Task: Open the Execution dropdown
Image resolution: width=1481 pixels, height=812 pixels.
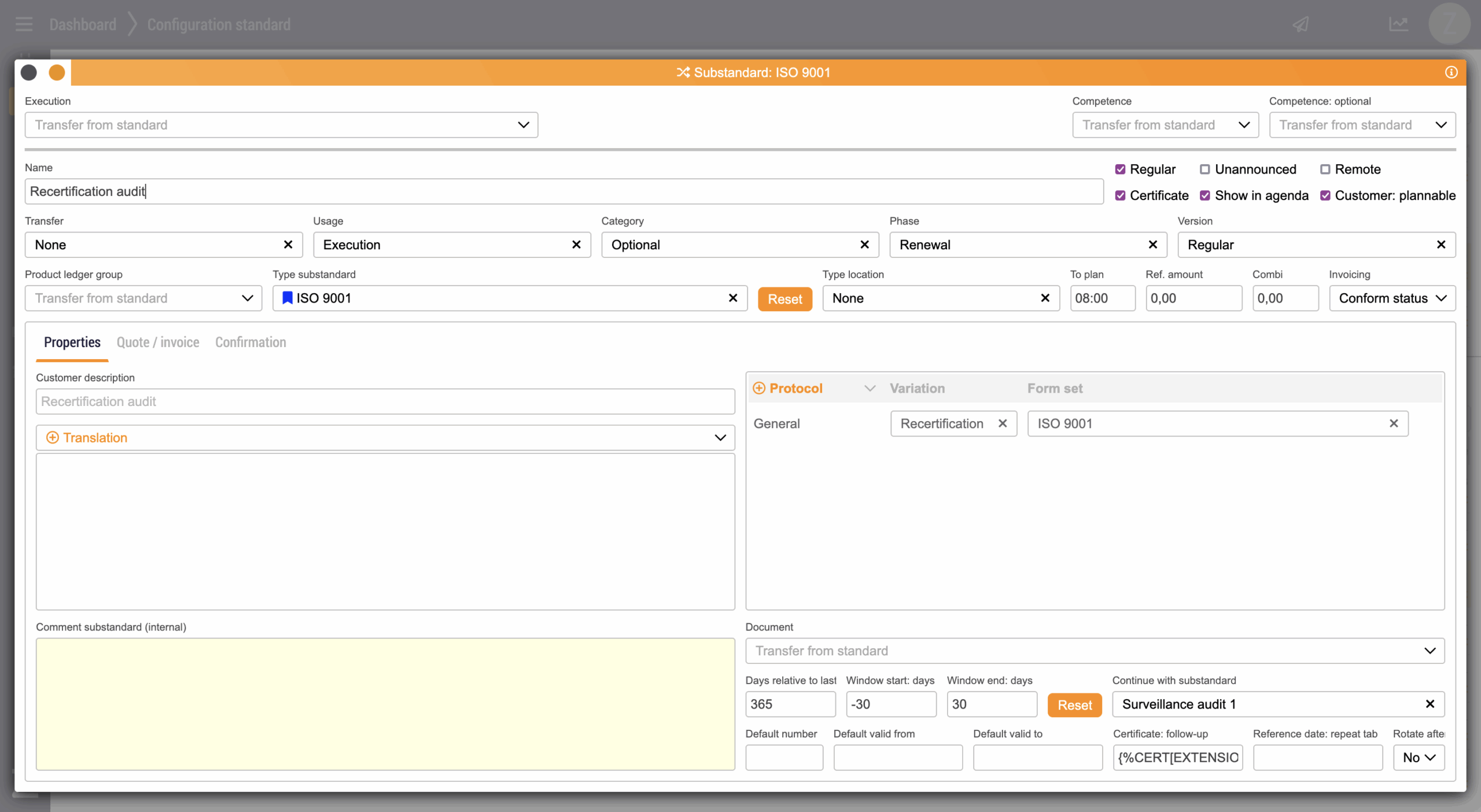Action: click(281, 125)
